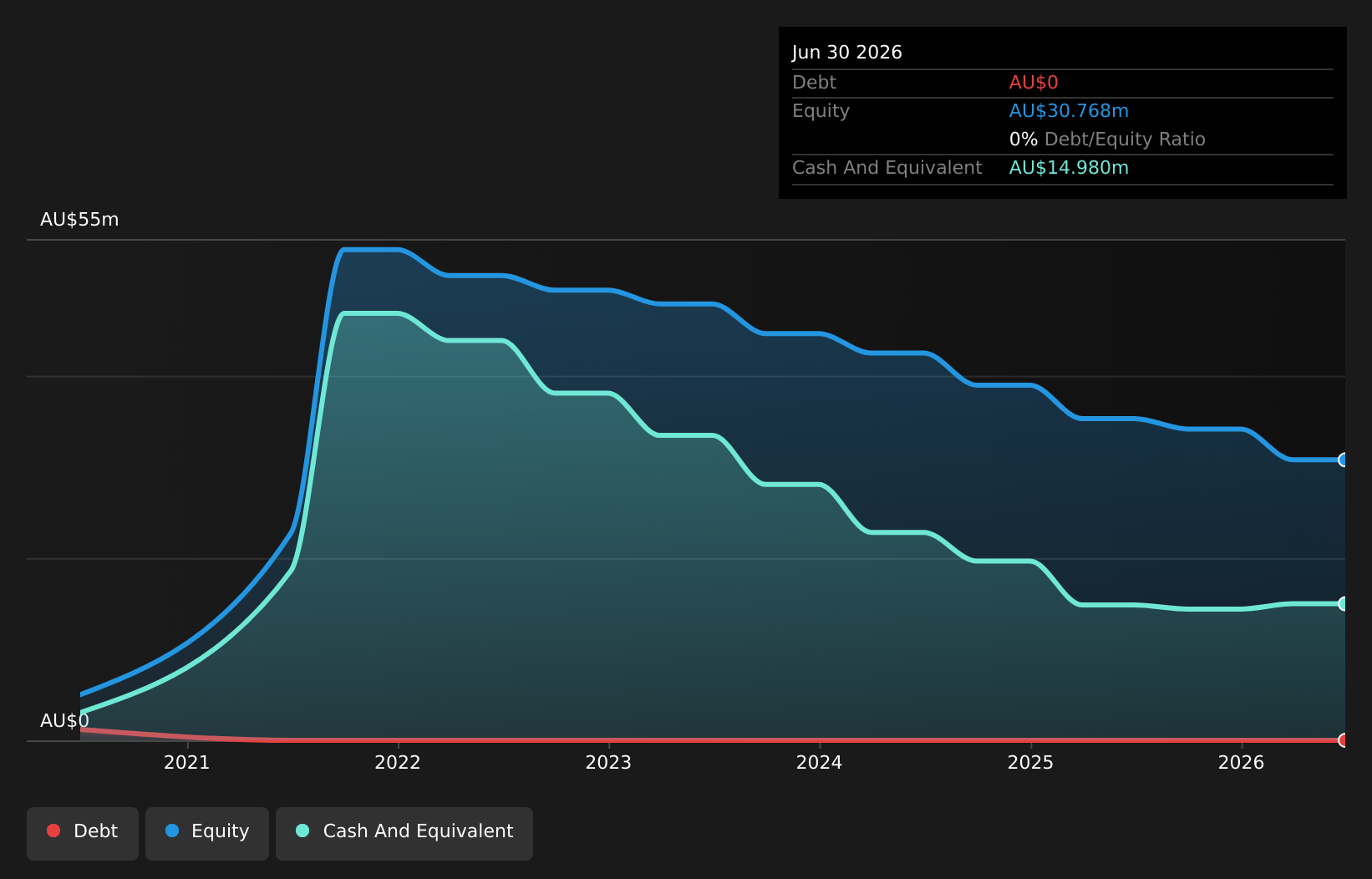Click the tooltip's Equity row label

(821, 111)
